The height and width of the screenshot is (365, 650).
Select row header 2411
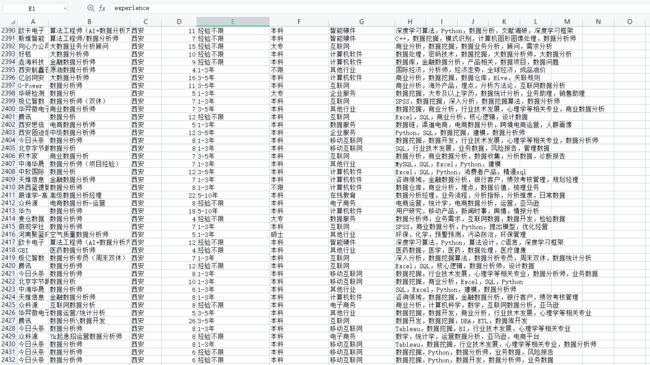tap(8, 195)
